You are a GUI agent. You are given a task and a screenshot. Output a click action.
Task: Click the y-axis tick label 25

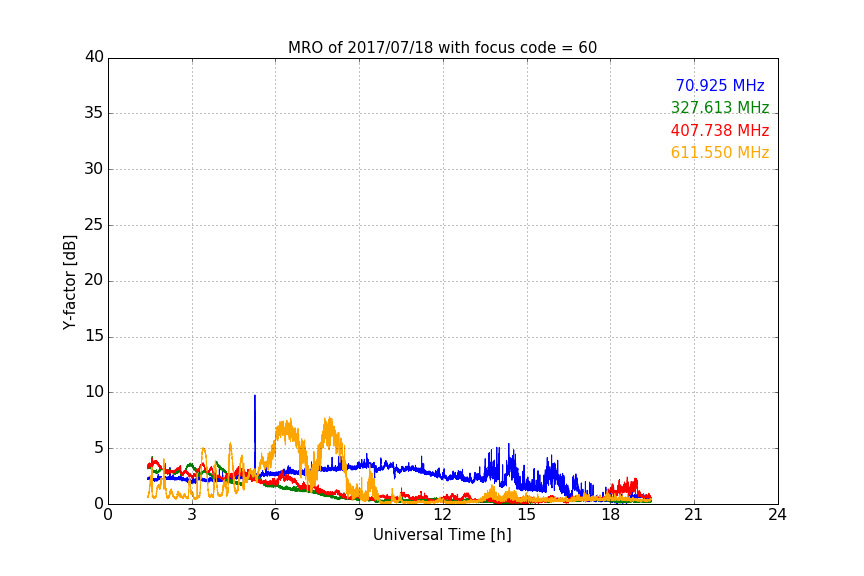coord(94,224)
